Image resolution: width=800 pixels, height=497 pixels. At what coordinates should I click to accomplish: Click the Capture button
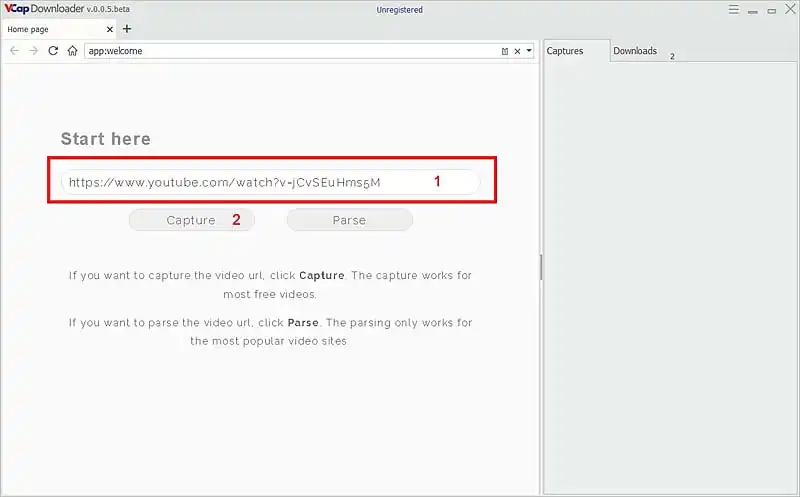click(x=191, y=220)
